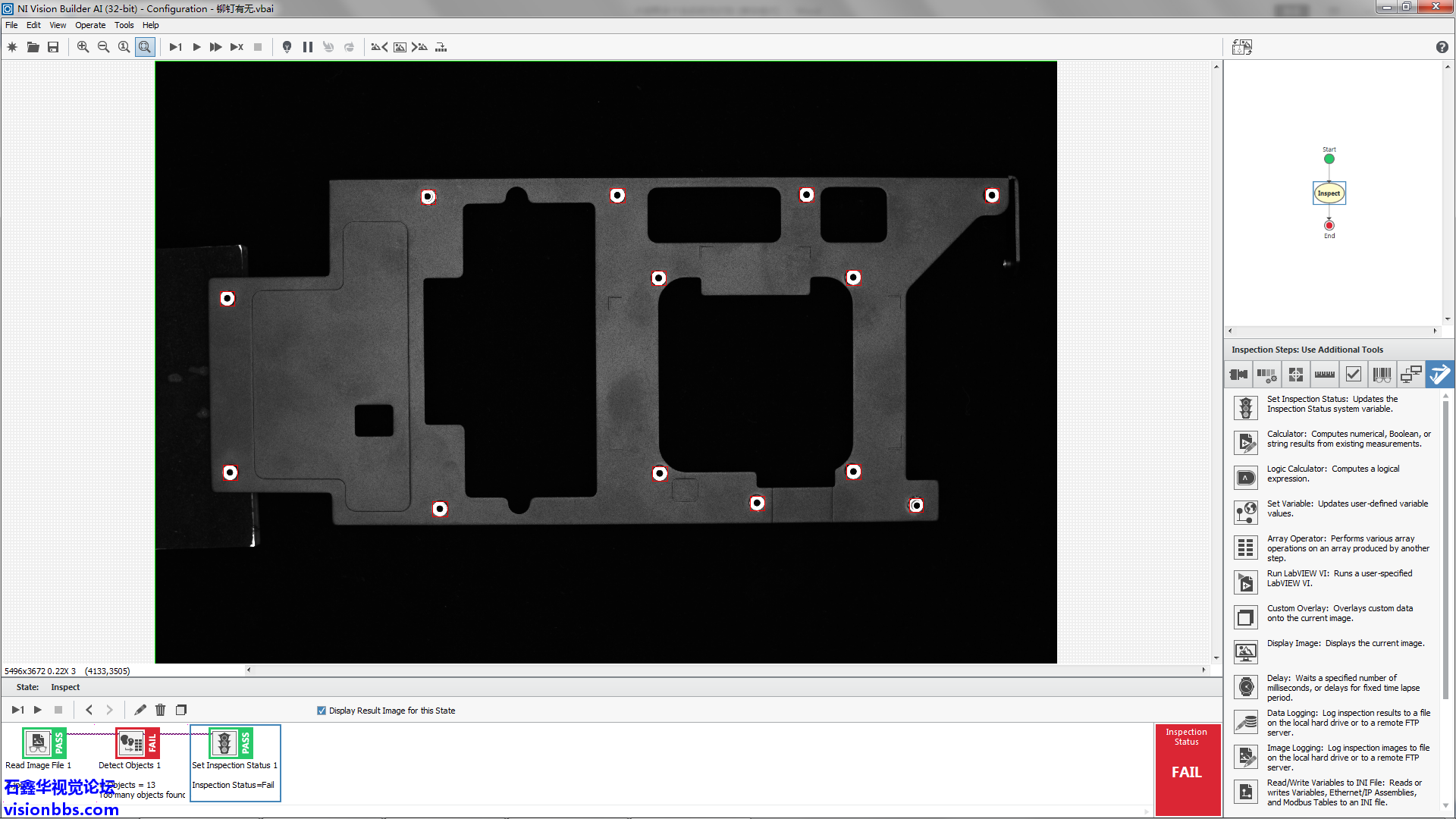The height and width of the screenshot is (819, 1456).
Task: Click scroll-up arrow of image viewer
Action: (x=1216, y=67)
